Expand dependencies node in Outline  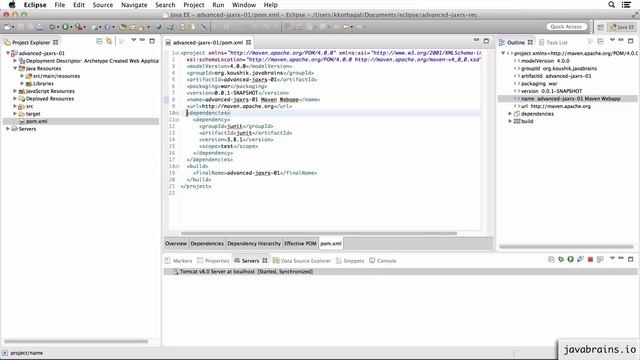point(510,114)
